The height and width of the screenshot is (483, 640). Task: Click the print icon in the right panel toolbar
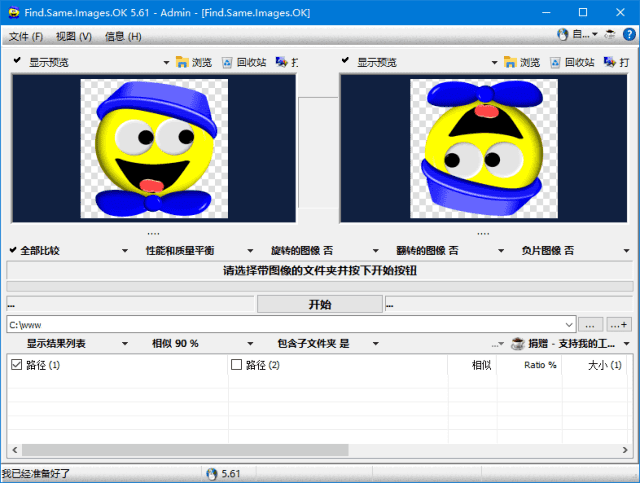tap(606, 62)
